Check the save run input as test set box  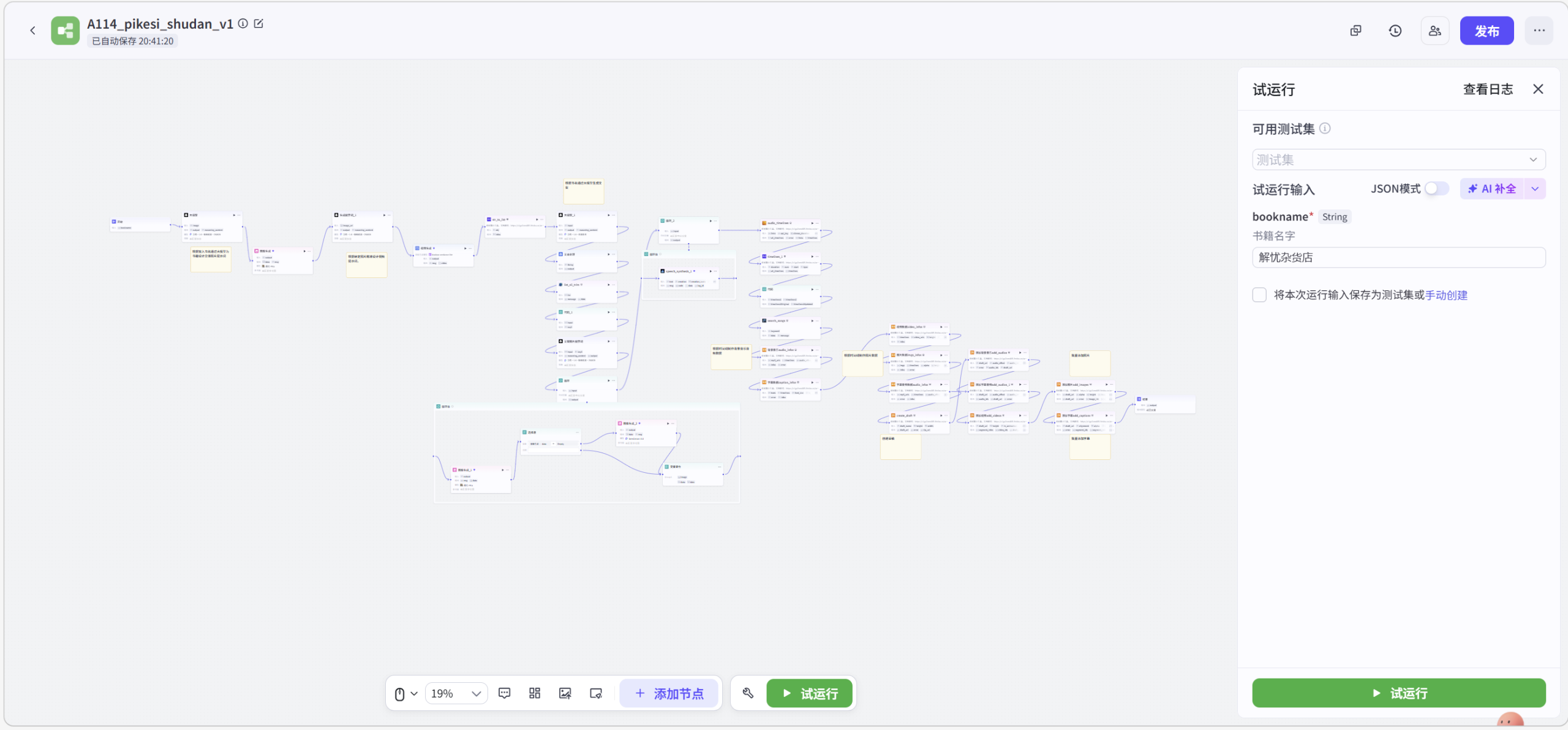coord(1259,295)
